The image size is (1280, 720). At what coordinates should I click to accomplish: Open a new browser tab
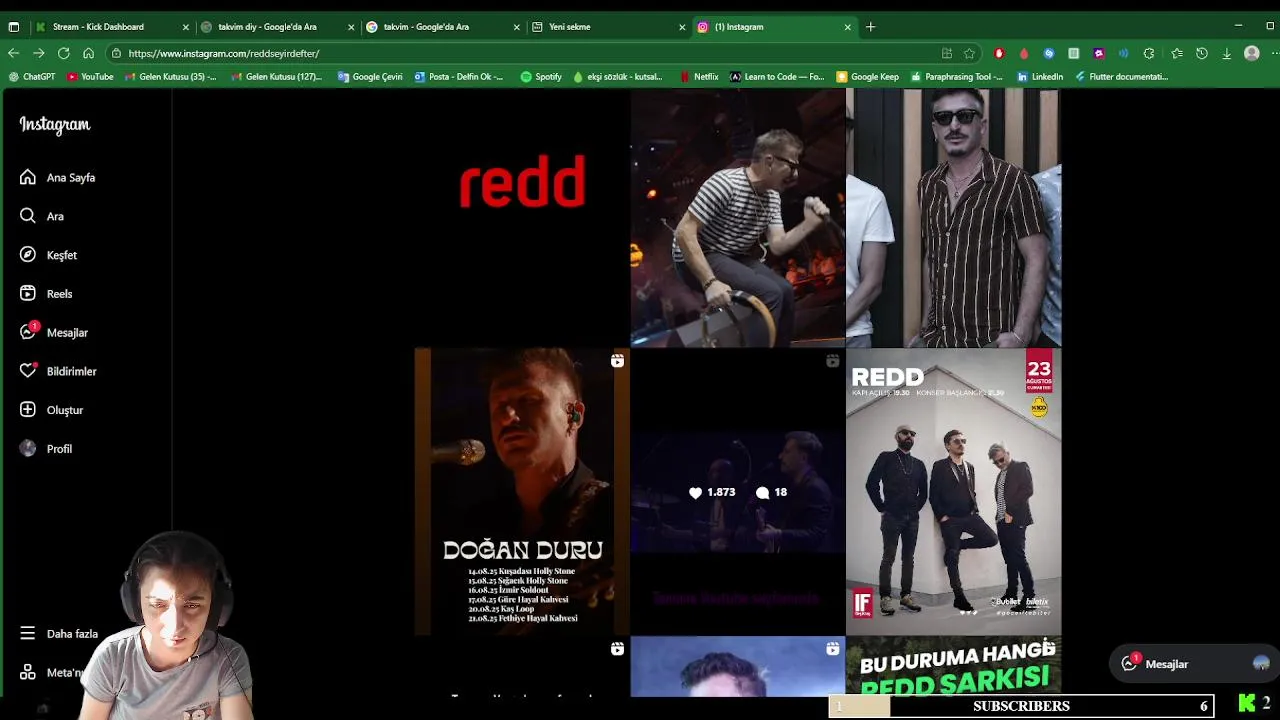(871, 27)
